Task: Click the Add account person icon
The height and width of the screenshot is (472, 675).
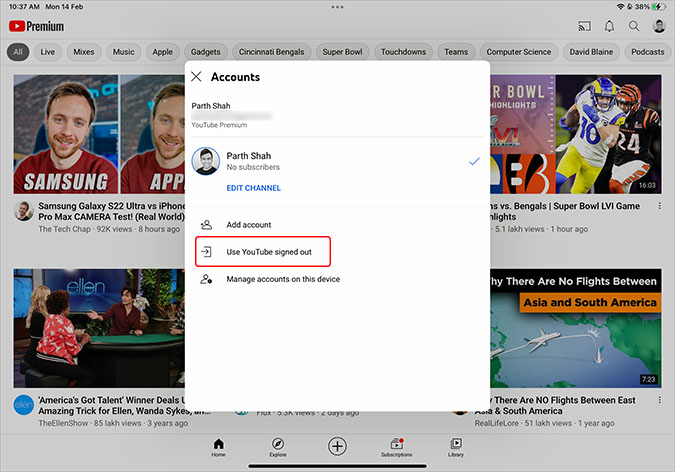Action: tap(207, 224)
